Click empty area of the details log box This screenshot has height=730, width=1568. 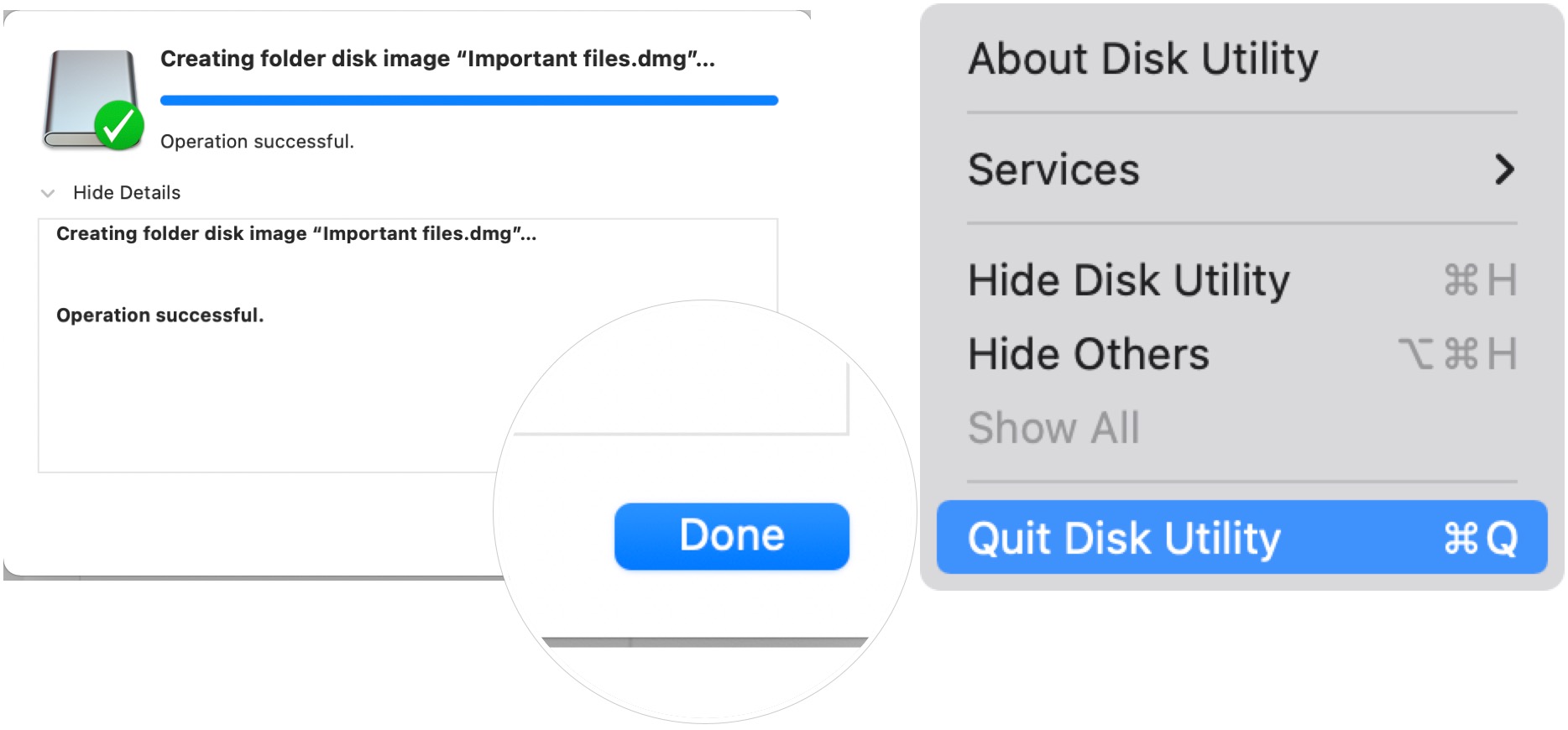point(252,403)
